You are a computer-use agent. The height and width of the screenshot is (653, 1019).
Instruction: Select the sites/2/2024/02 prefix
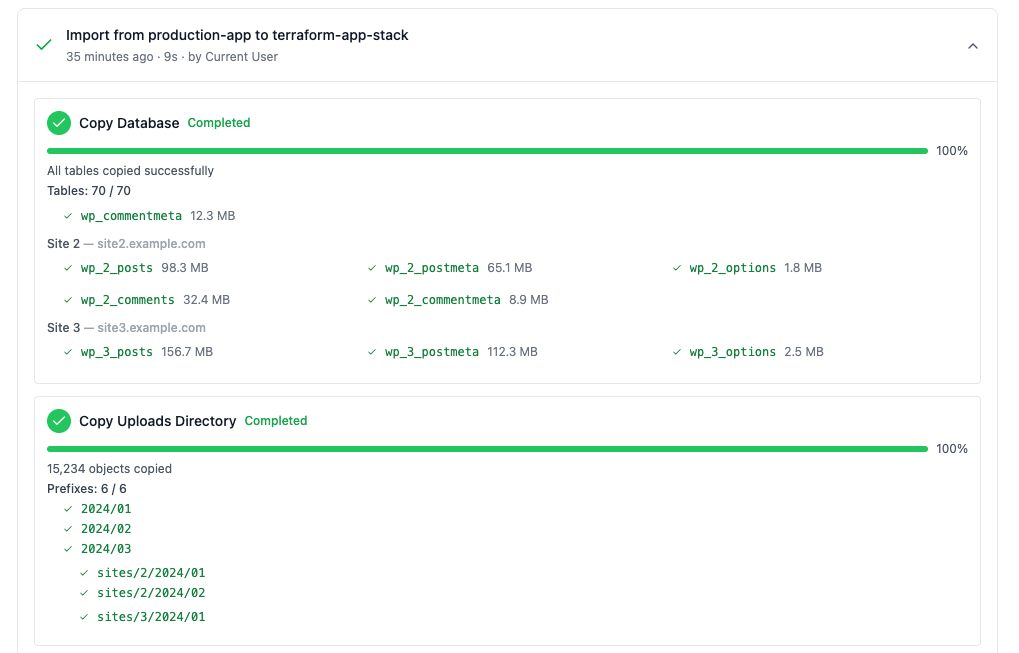click(151, 593)
